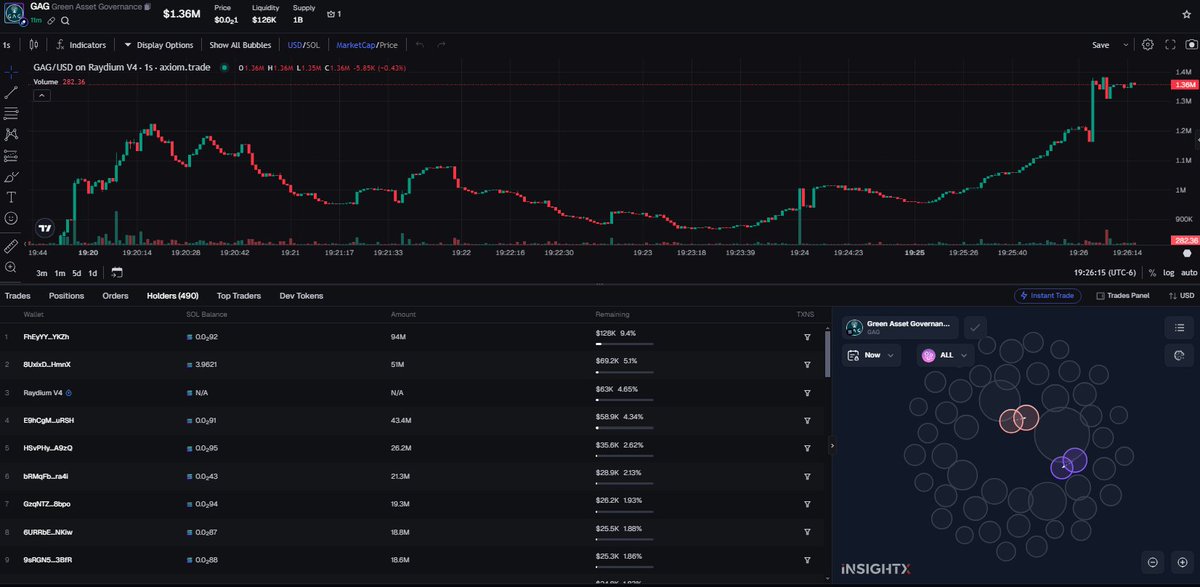Take a chart snapshot with camera icon

[1190, 45]
